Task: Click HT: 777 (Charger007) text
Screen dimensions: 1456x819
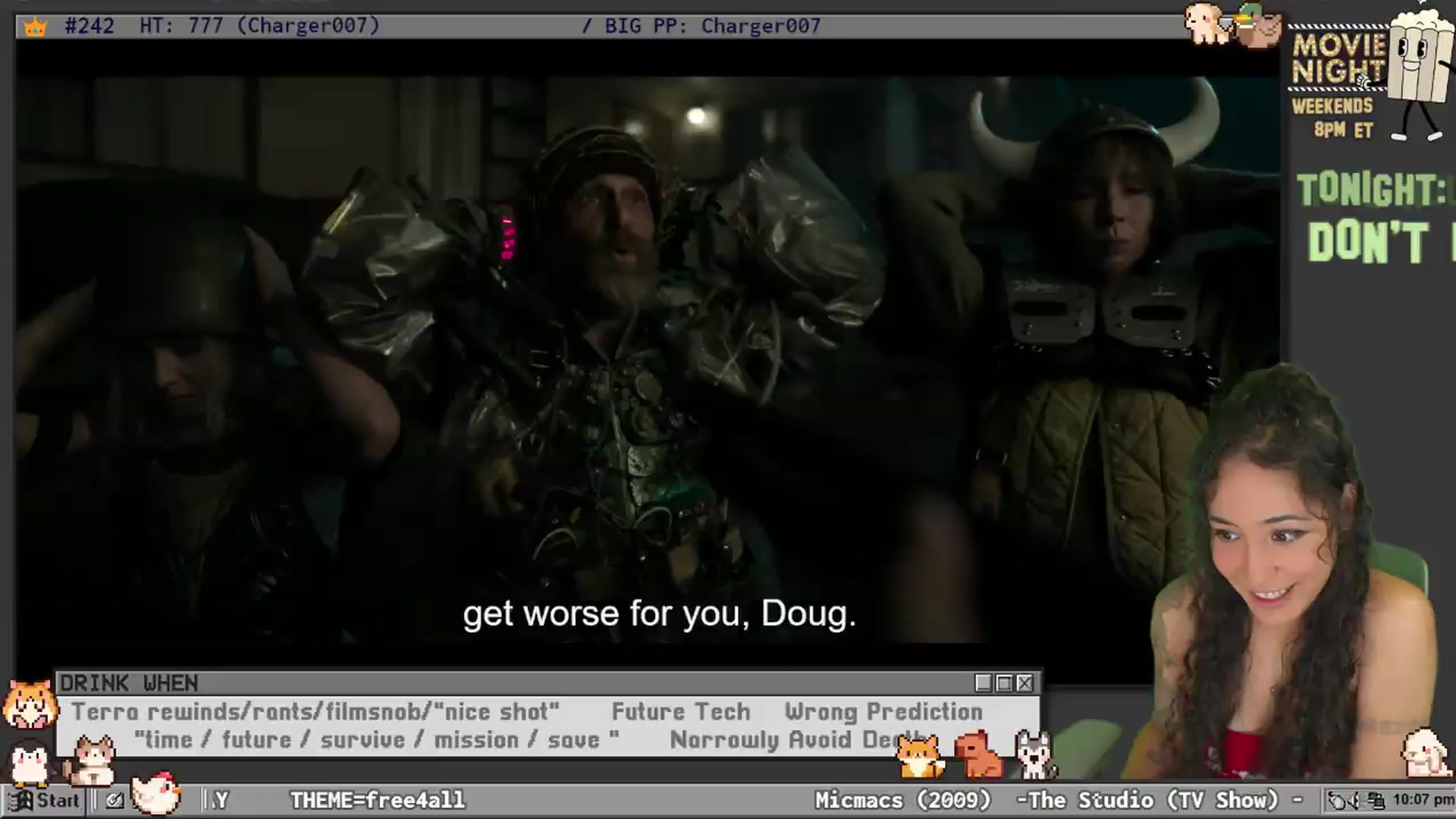Action: [x=259, y=26]
